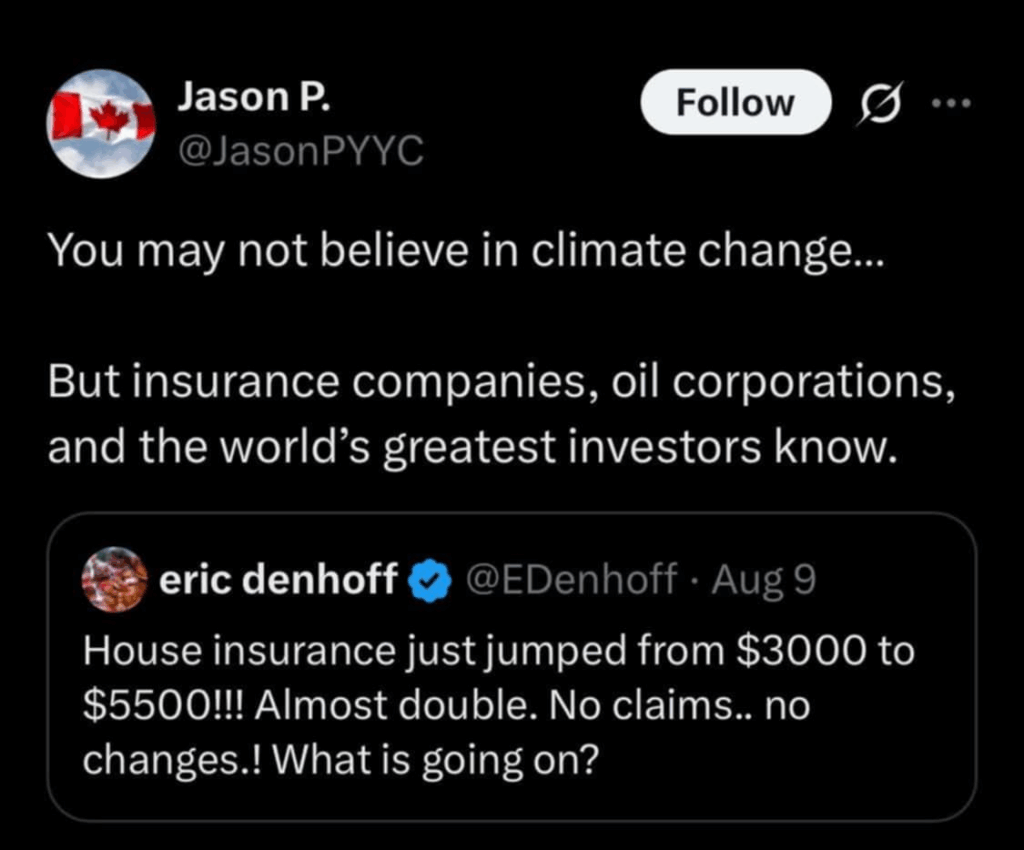Screen dimensions: 1024x850
Task: Open the quoted 'House insurance just jumped' line
Action: tap(400, 651)
